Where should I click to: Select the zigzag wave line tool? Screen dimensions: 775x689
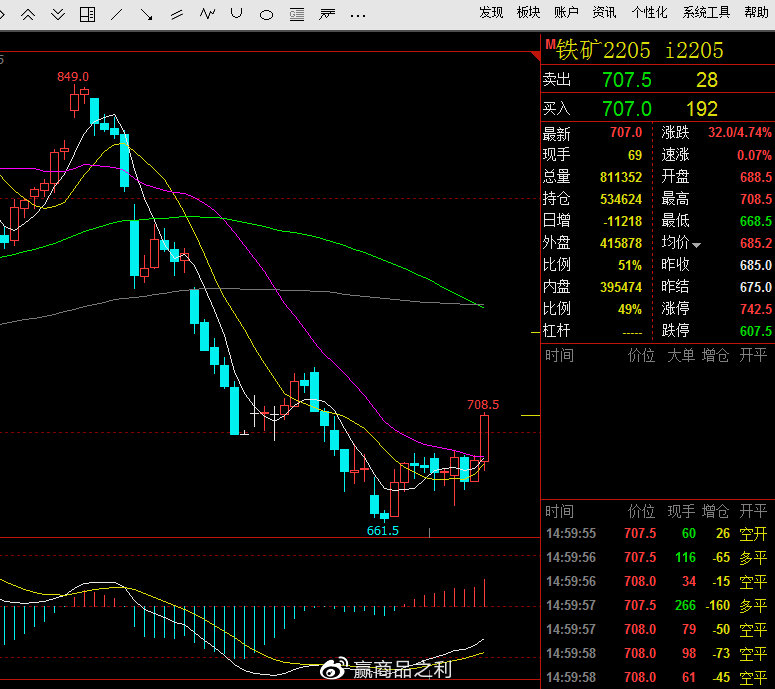[208, 14]
